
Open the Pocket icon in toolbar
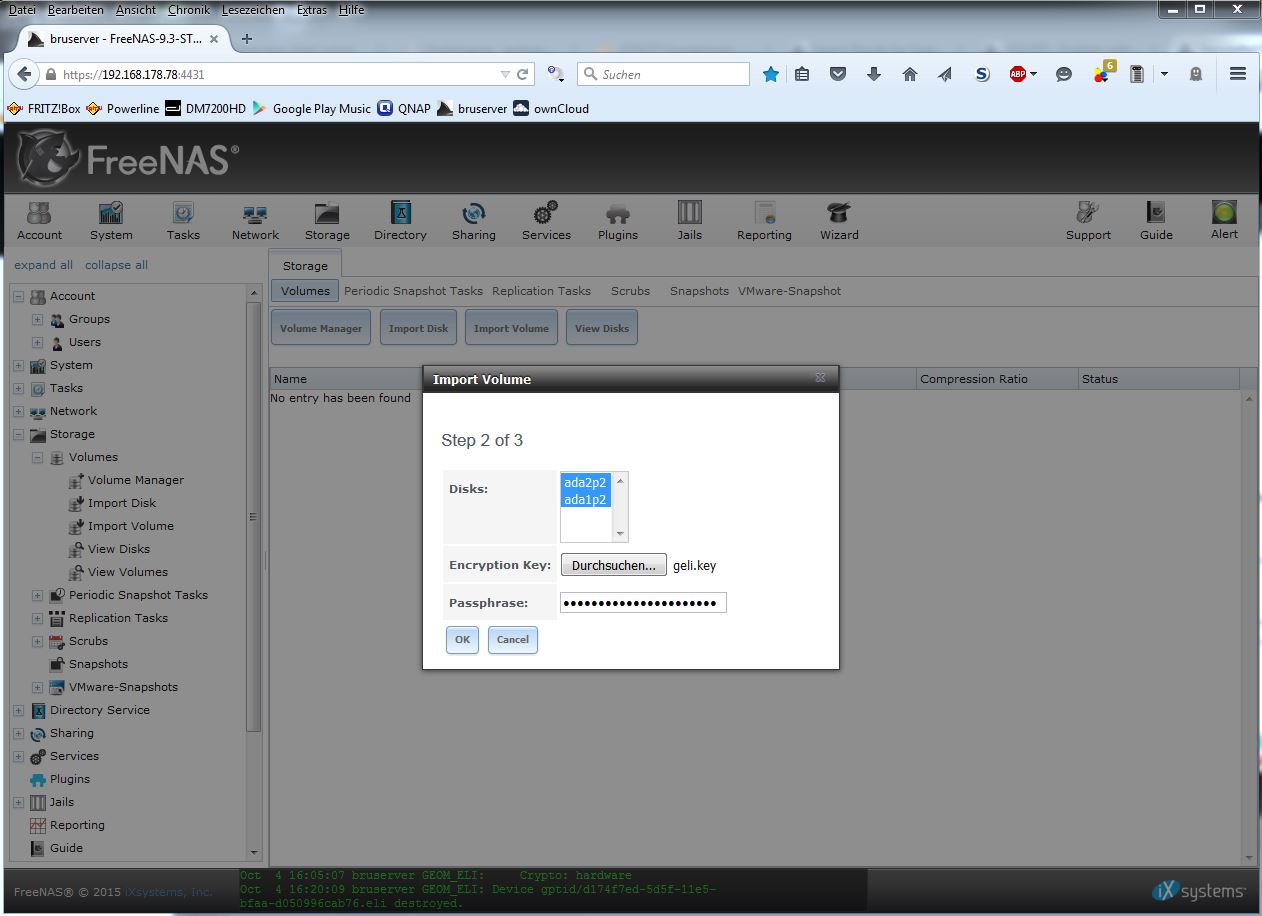[838, 74]
